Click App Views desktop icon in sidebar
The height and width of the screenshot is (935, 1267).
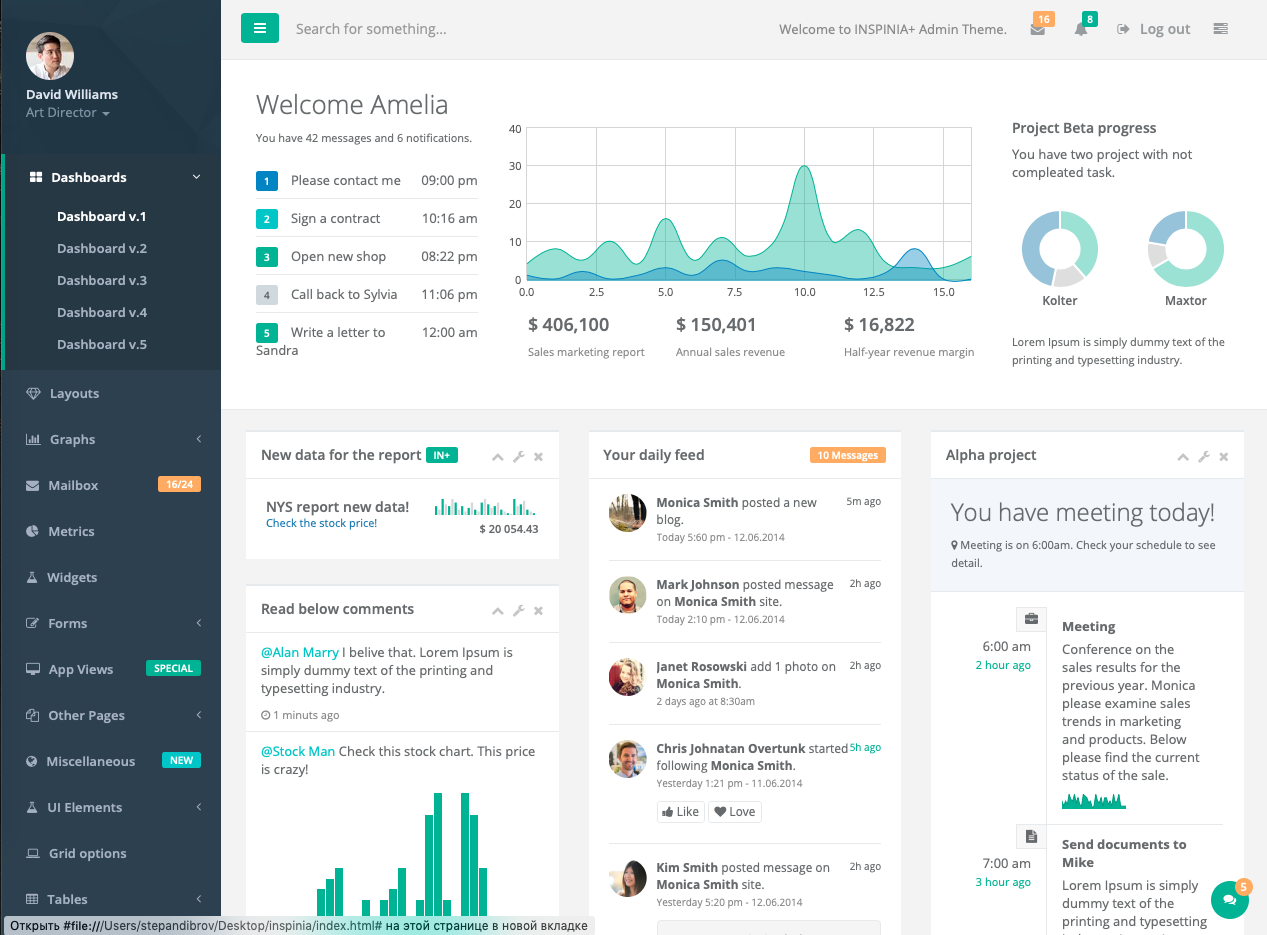[33, 669]
